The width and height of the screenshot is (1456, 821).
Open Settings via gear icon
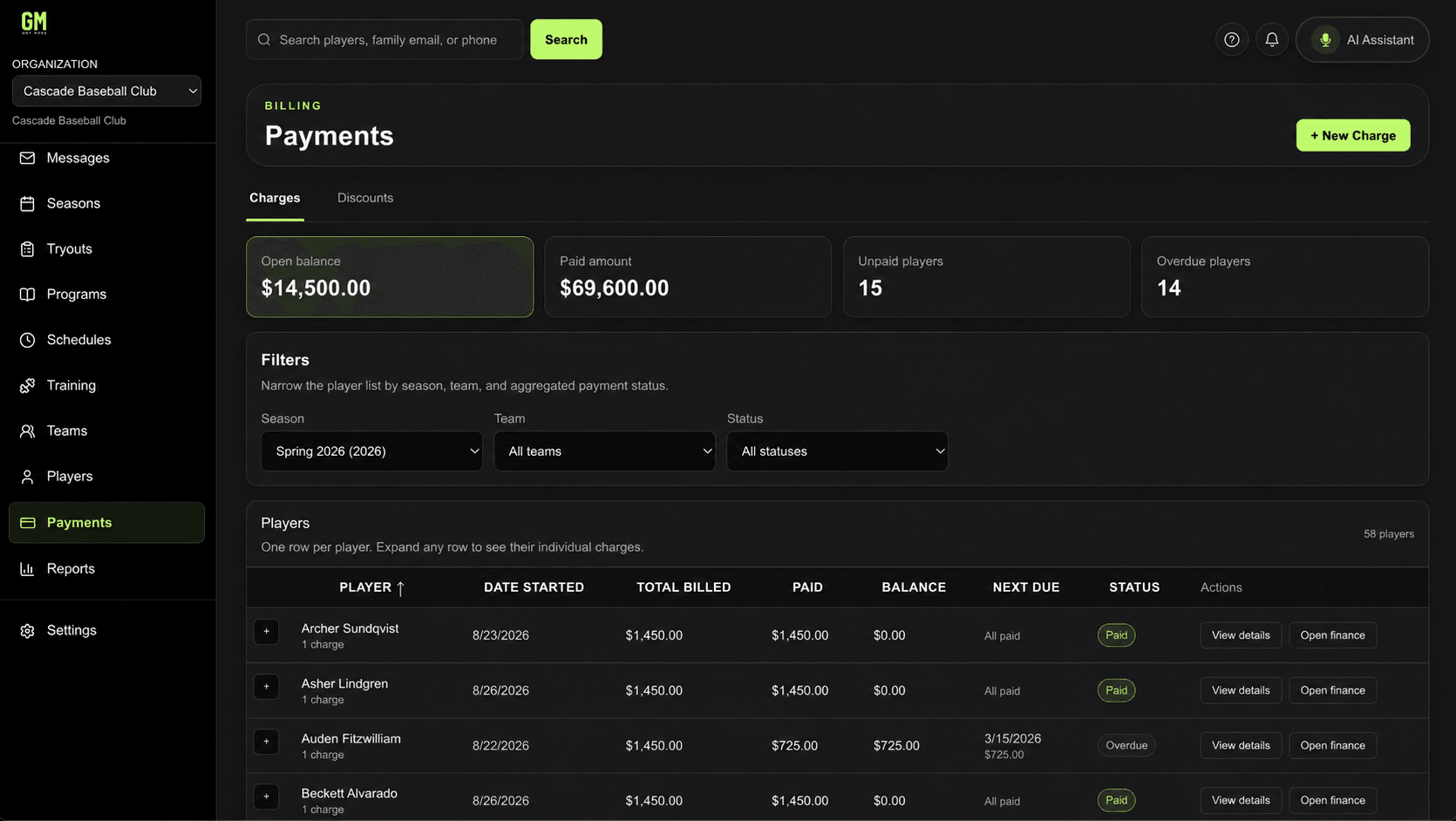pyautogui.click(x=28, y=630)
